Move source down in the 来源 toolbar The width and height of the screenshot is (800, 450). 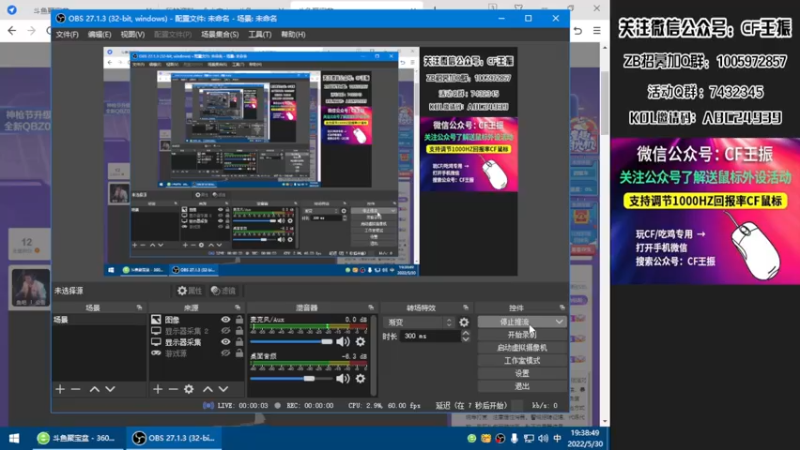point(223,389)
